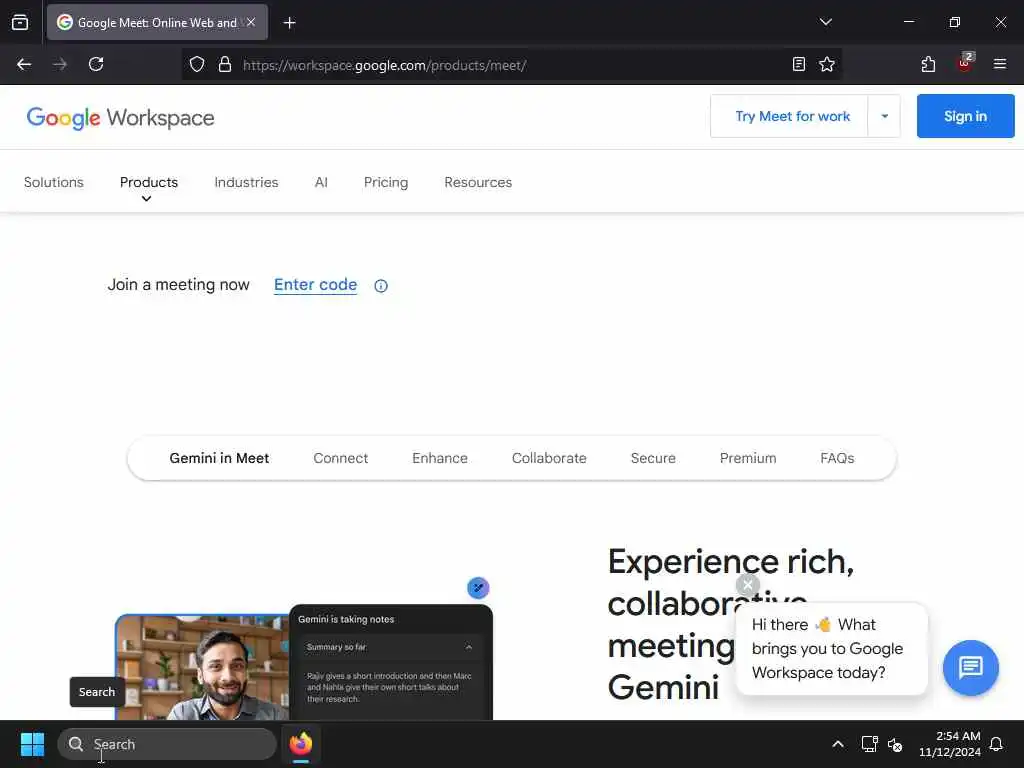1024x768 pixels.
Task: Close the Google Meet browser tab
Action: point(251,22)
